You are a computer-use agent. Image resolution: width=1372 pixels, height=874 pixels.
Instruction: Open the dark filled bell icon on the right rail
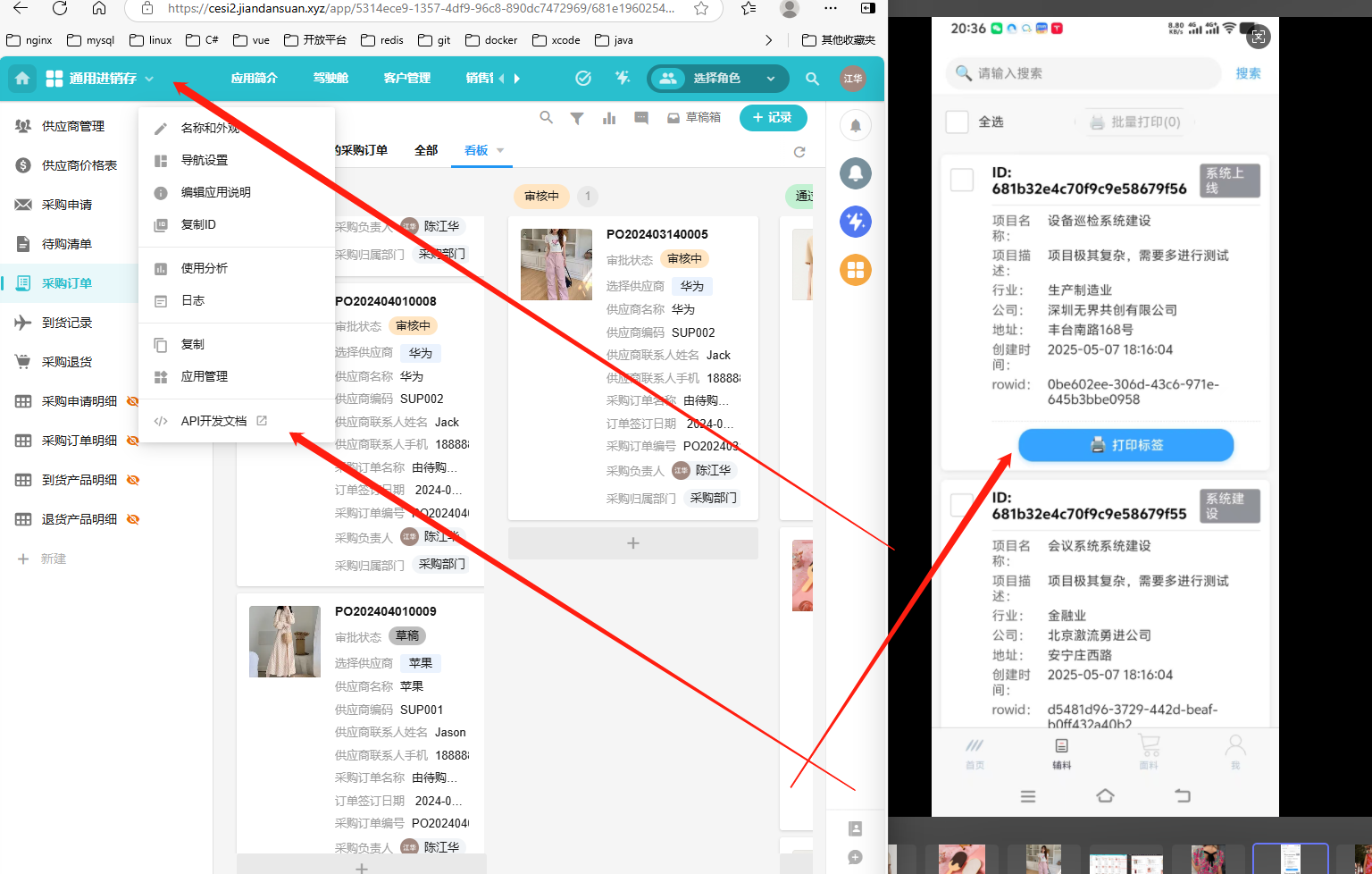point(856,173)
